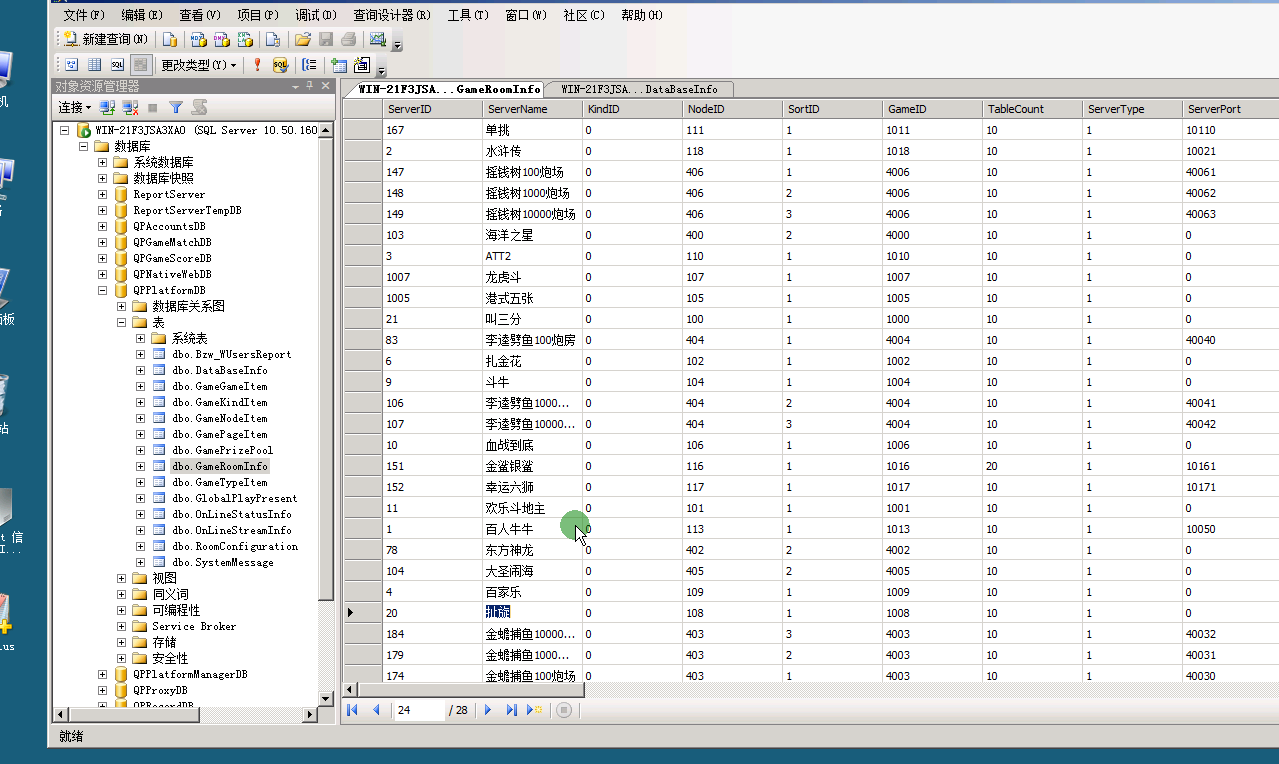Toggle the Results pane icon
The image size is (1279, 764).
141,64
